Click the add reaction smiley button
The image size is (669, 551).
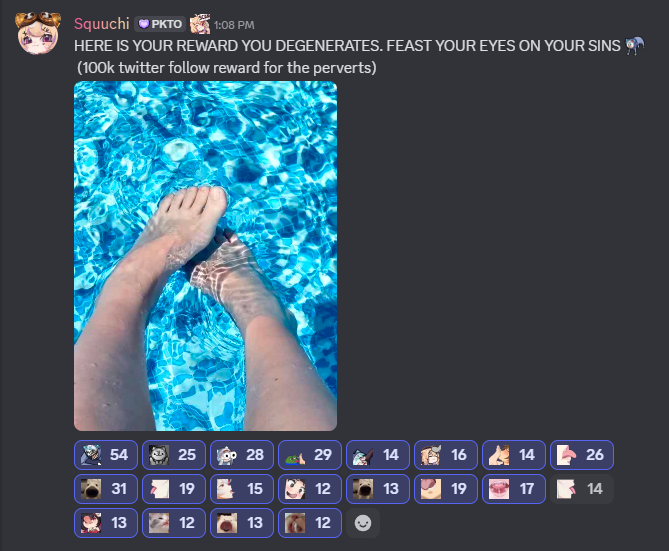point(363,523)
